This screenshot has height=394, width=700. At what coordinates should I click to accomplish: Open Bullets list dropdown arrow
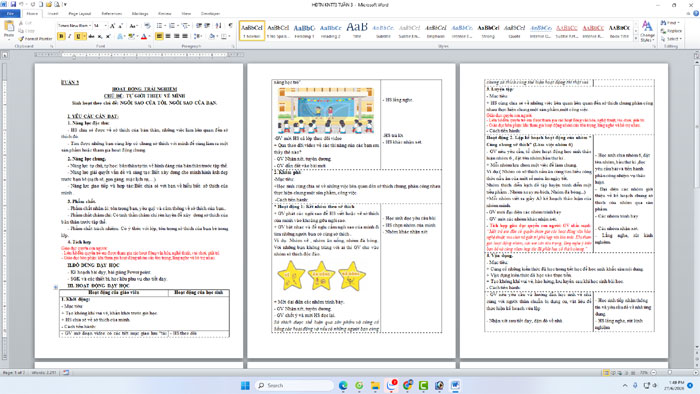(x=164, y=26)
